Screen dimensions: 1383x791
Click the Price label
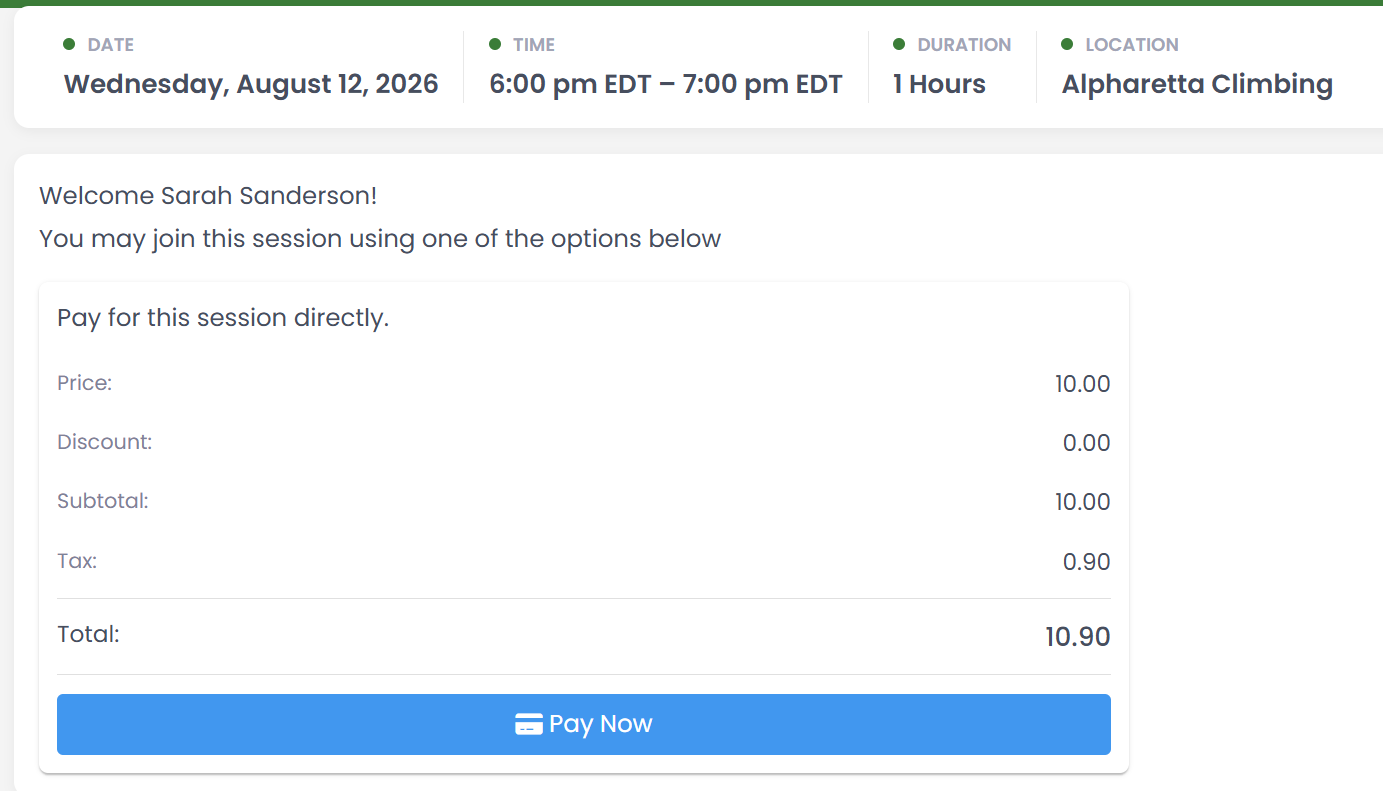85,383
